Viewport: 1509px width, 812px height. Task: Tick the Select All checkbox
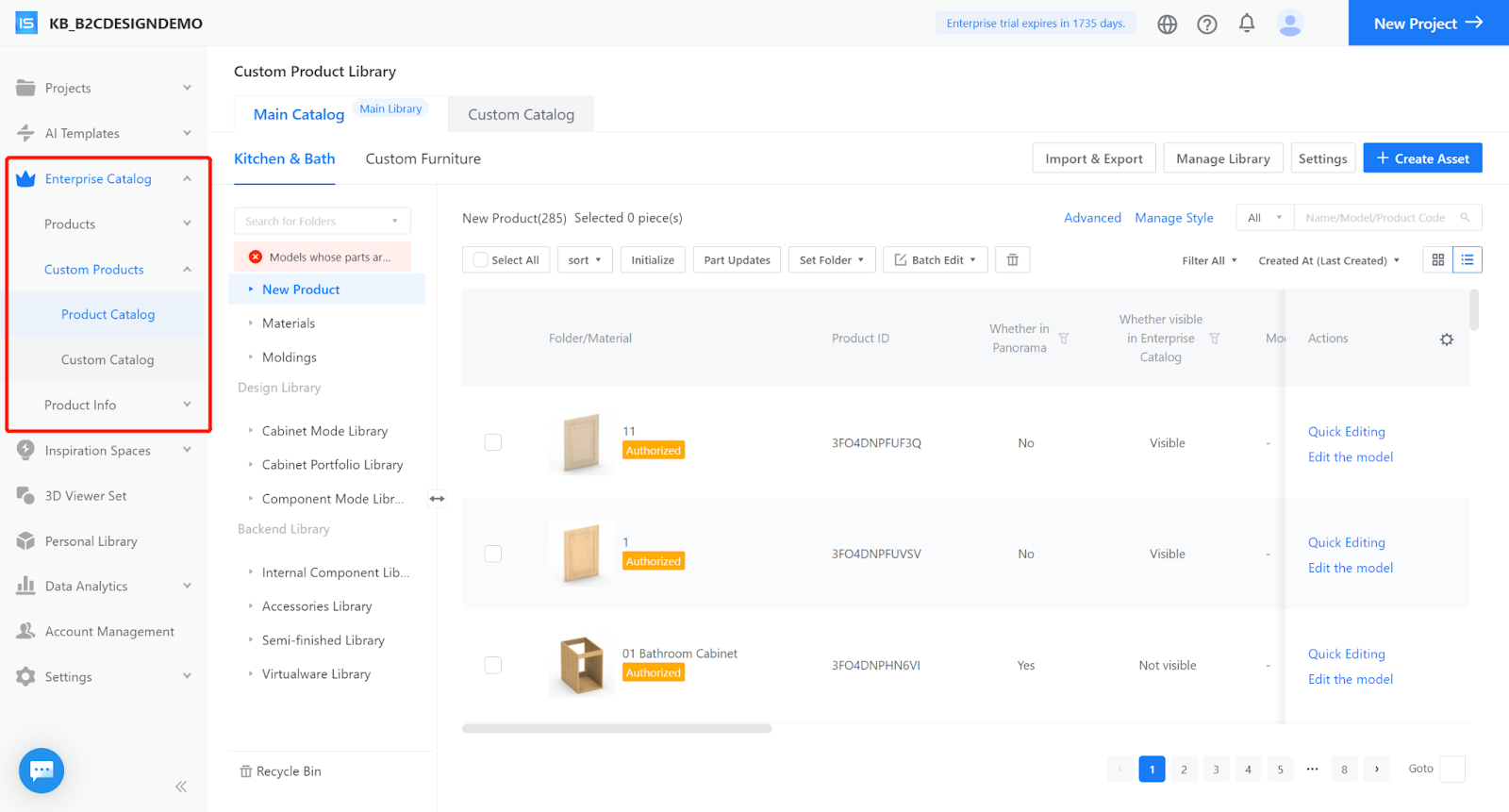[x=481, y=260]
